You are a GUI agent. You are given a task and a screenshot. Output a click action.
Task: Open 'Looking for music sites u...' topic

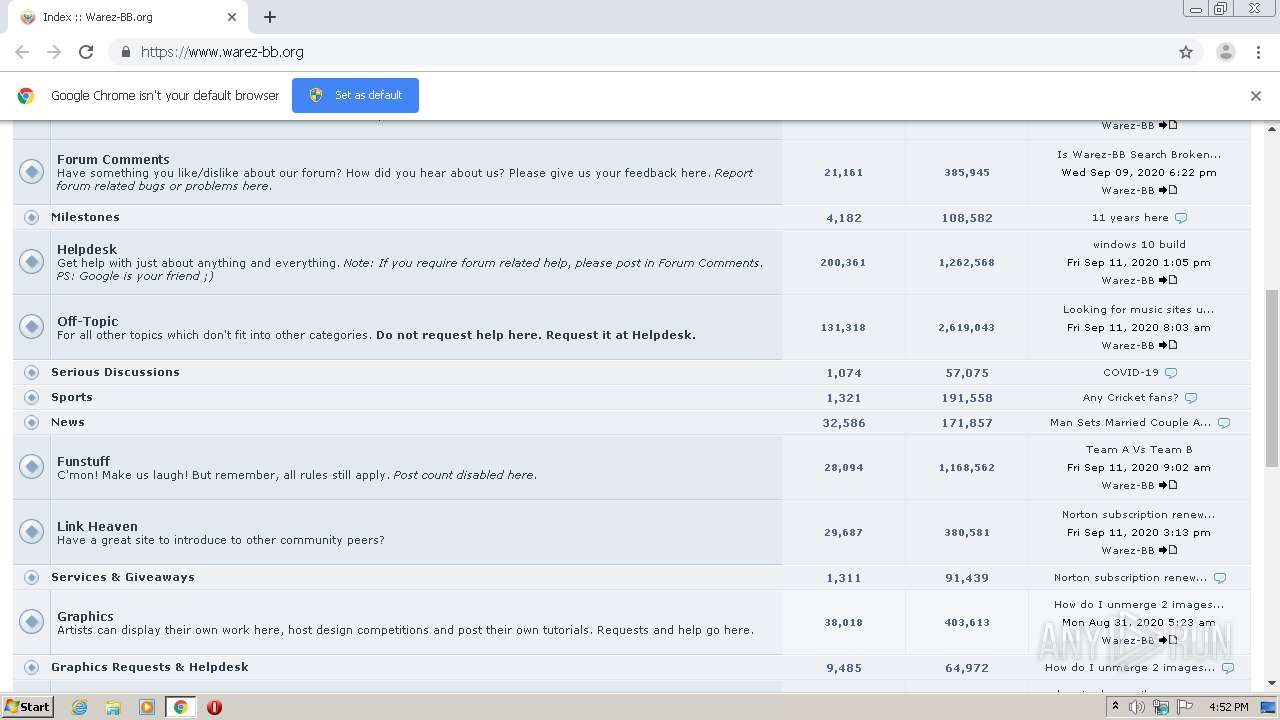point(1138,309)
